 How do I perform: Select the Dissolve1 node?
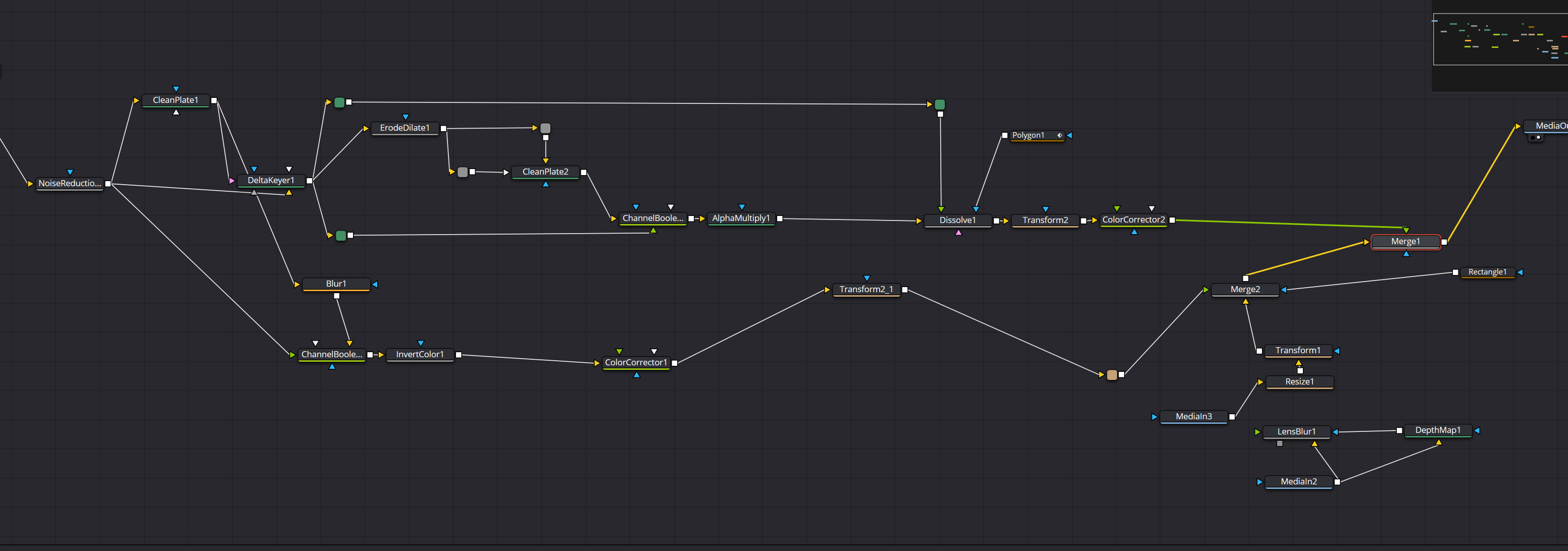957,220
